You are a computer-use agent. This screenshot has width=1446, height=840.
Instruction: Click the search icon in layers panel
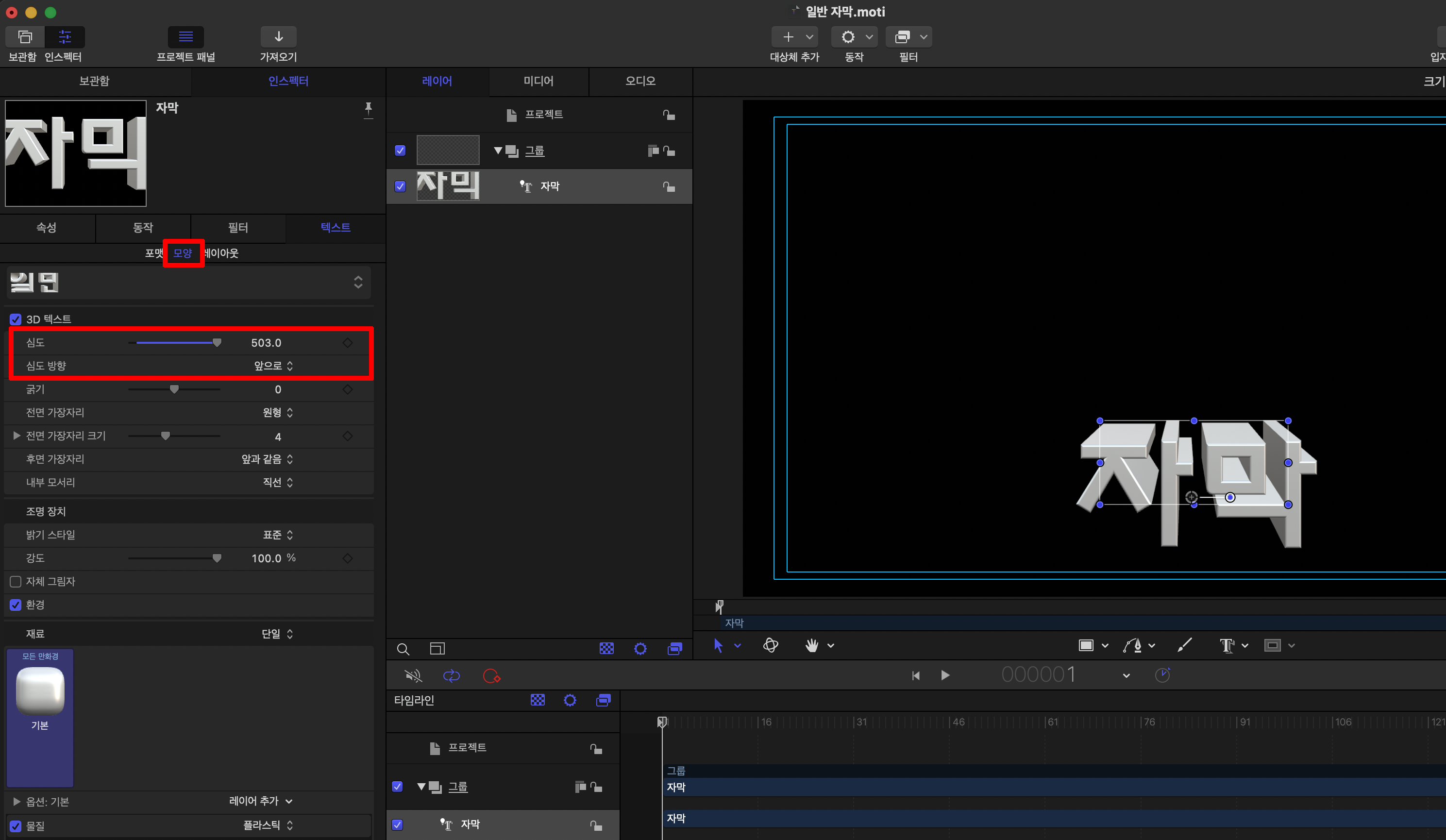coord(403,649)
